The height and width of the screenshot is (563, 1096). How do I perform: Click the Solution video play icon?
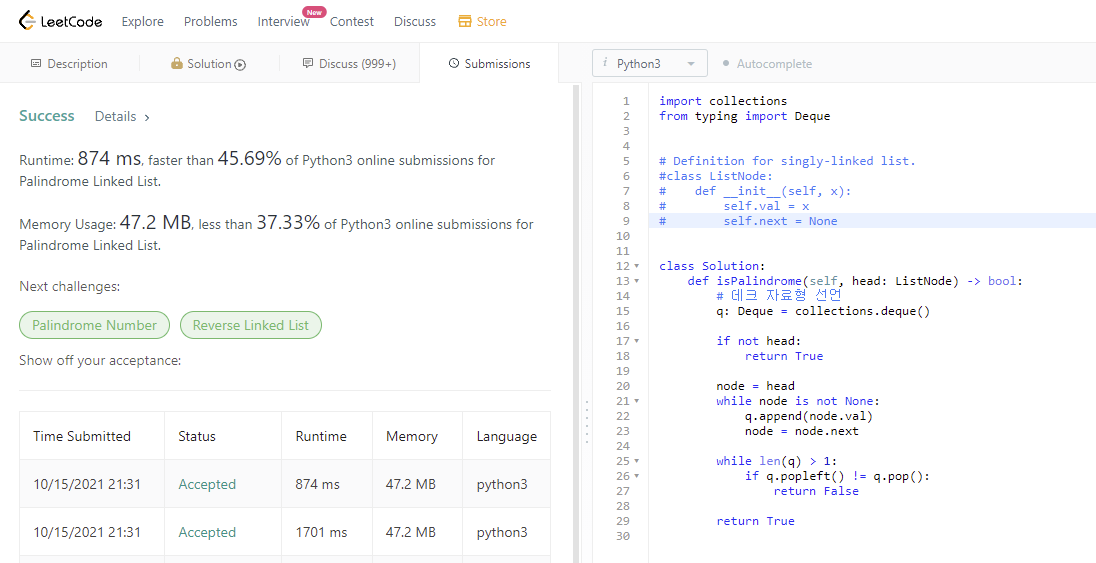point(240,64)
